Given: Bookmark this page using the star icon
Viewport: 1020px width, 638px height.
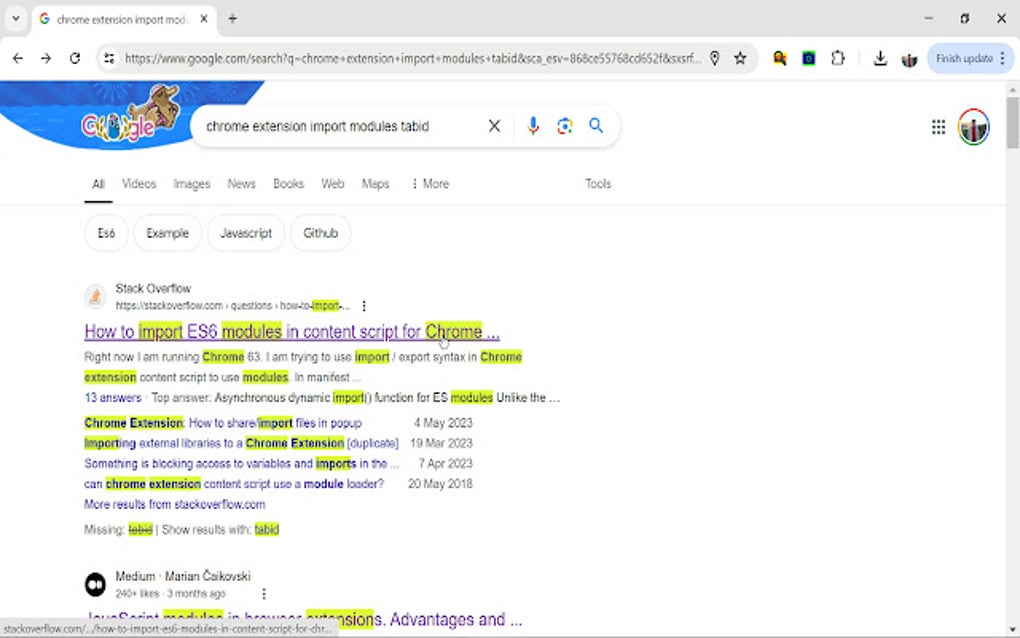Looking at the screenshot, I should (x=741, y=58).
